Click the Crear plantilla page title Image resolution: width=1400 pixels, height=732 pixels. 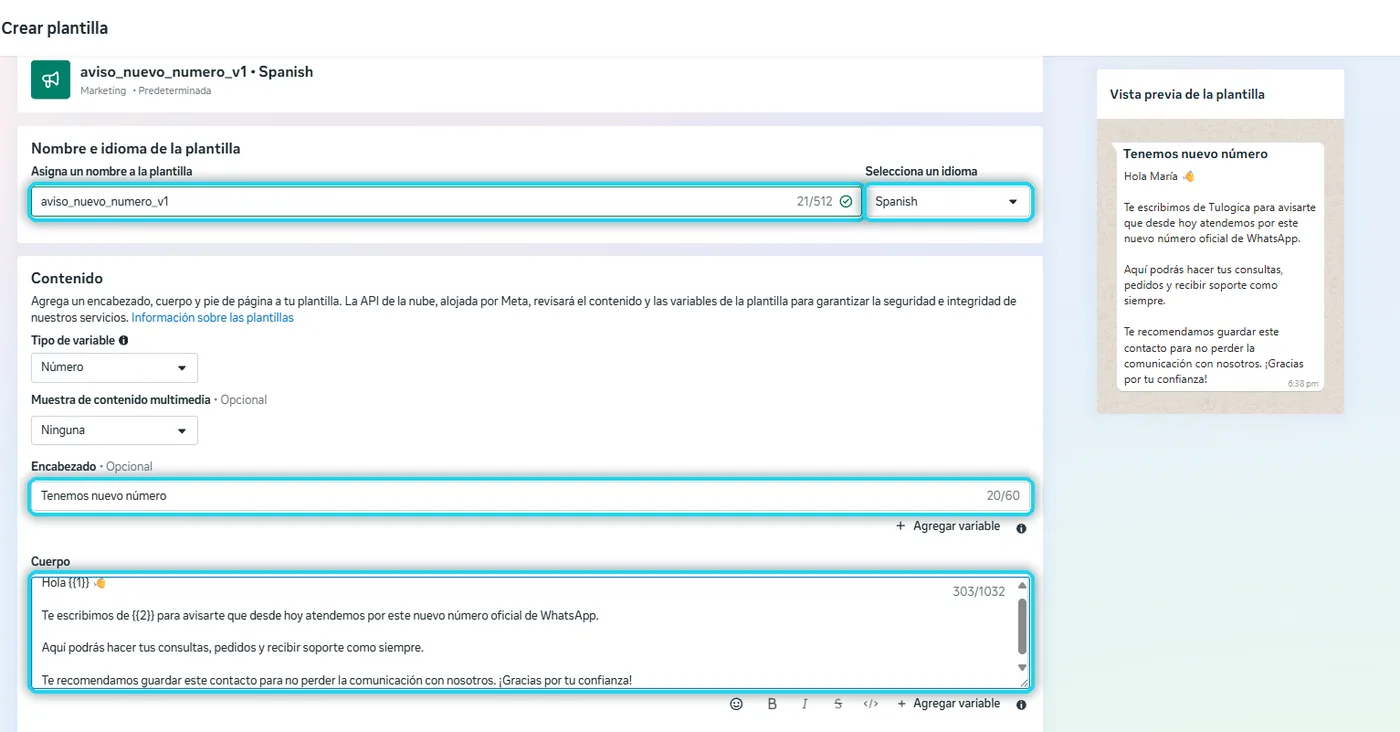[54, 28]
